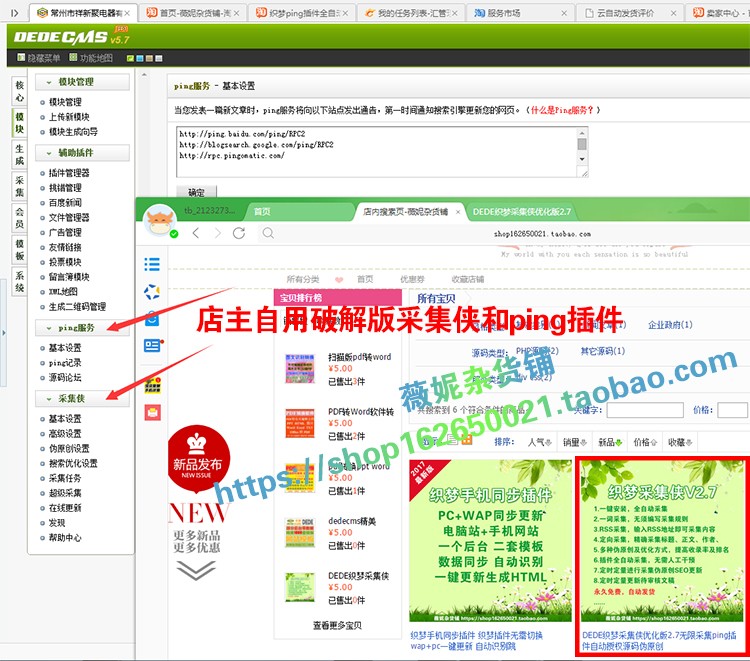Open the DEDE织梦采集侠优化版2.7 tab
This screenshot has height=661, width=750.
click(521, 212)
